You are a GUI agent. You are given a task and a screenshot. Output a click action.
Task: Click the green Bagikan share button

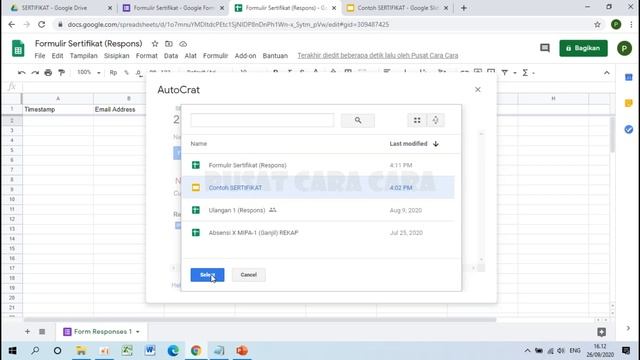pos(583,48)
